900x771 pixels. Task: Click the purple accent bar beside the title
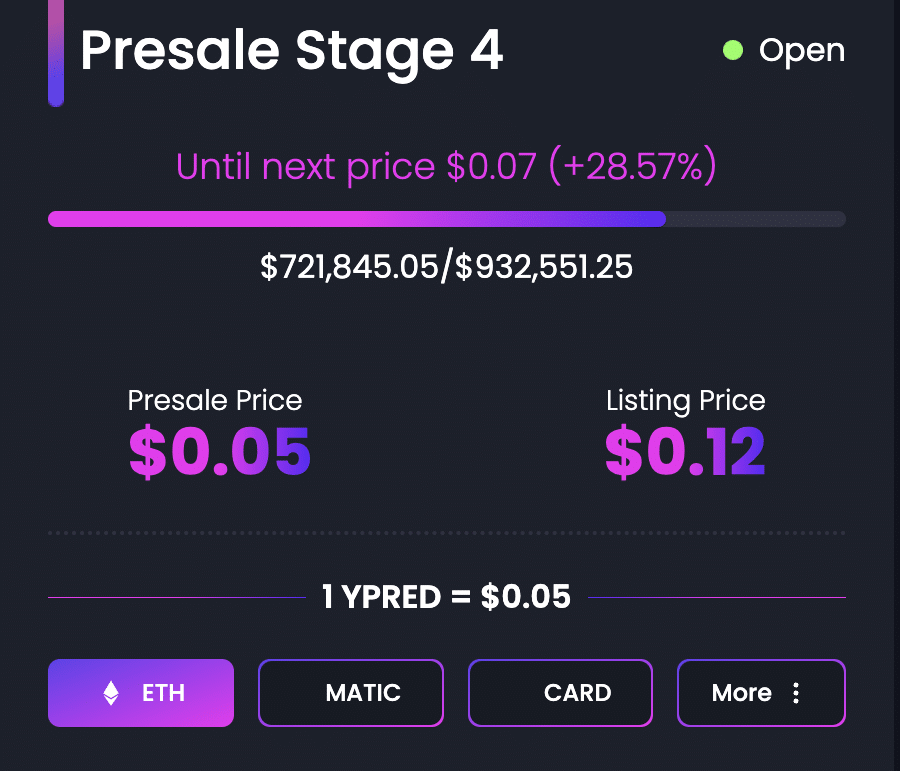point(56,53)
